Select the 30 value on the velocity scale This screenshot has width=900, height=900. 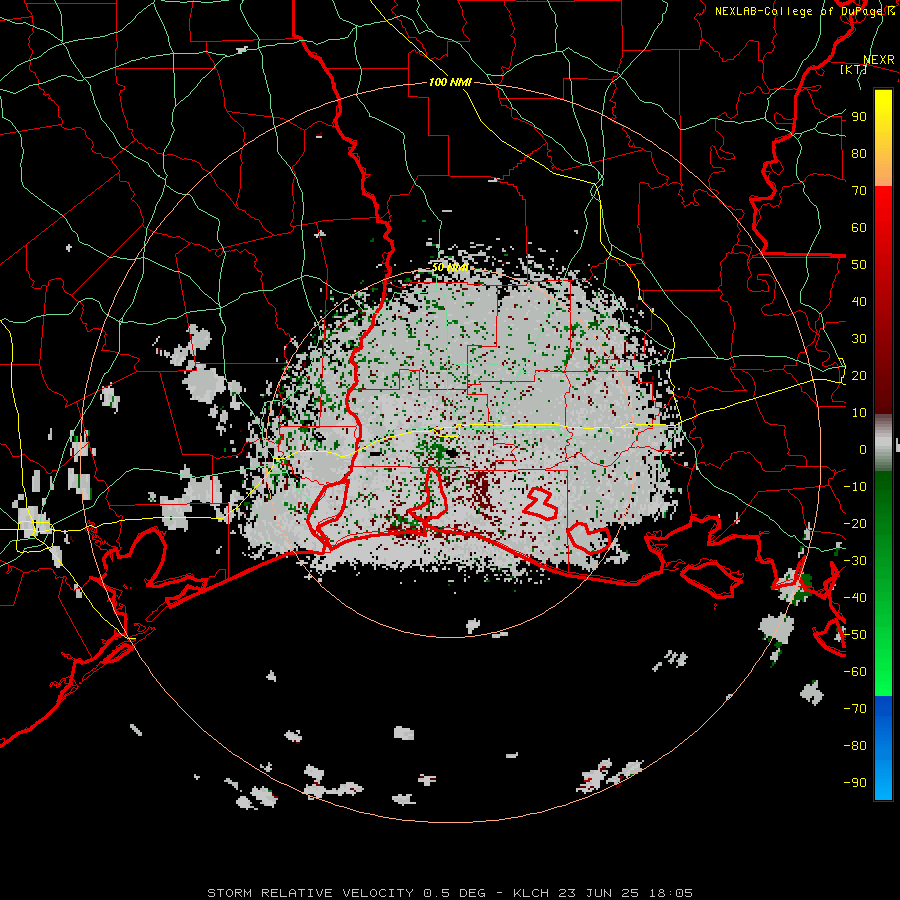[859, 339]
